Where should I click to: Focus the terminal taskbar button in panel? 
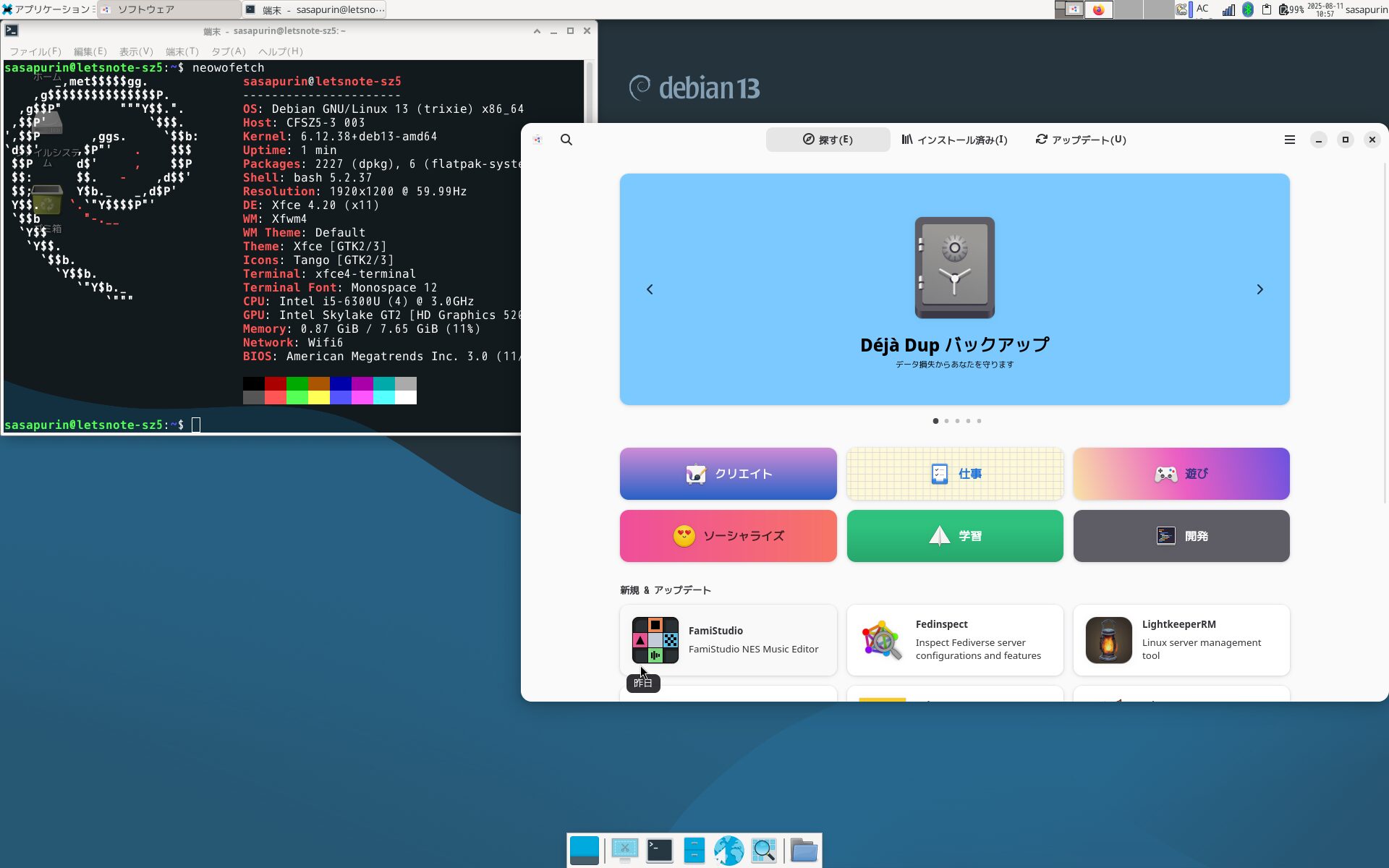point(315,9)
